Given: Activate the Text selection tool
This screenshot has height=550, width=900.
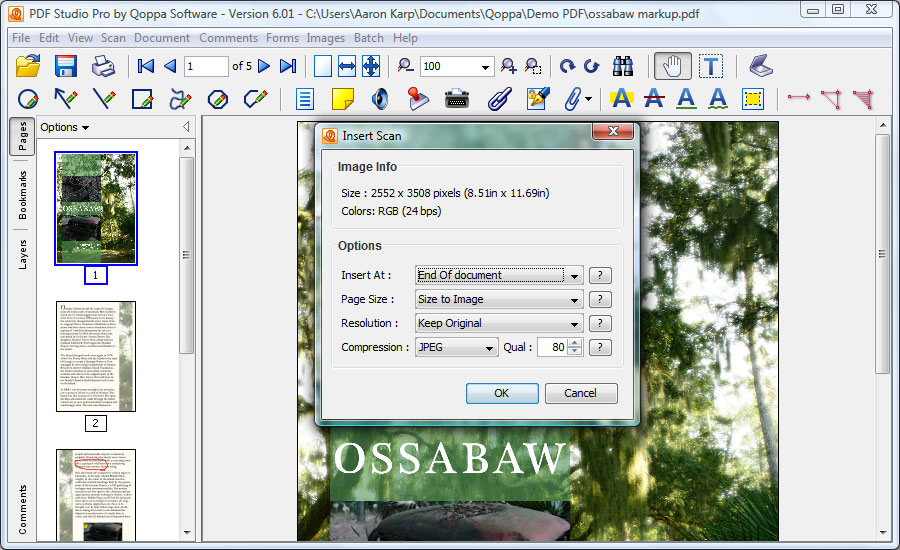Looking at the screenshot, I should [x=711, y=66].
